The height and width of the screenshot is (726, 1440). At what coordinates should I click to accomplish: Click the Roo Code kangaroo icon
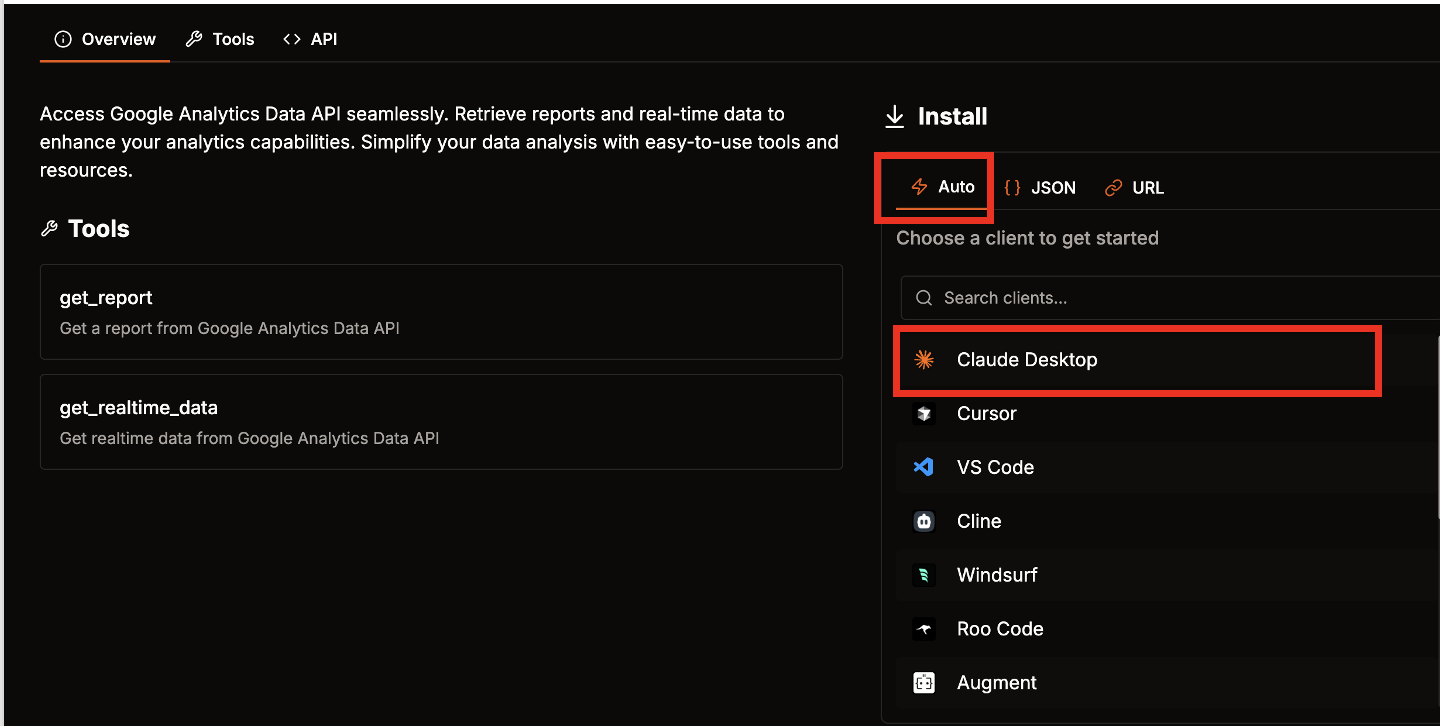point(924,629)
